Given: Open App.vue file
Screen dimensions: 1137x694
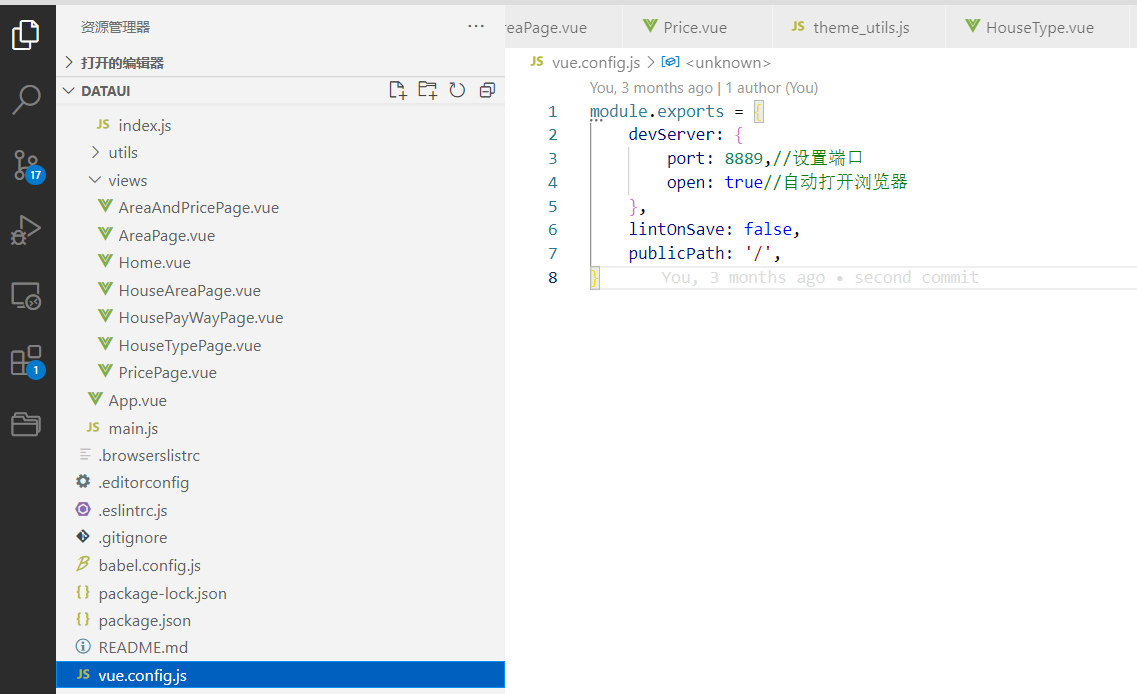Looking at the screenshot, I should coord(281,400).
